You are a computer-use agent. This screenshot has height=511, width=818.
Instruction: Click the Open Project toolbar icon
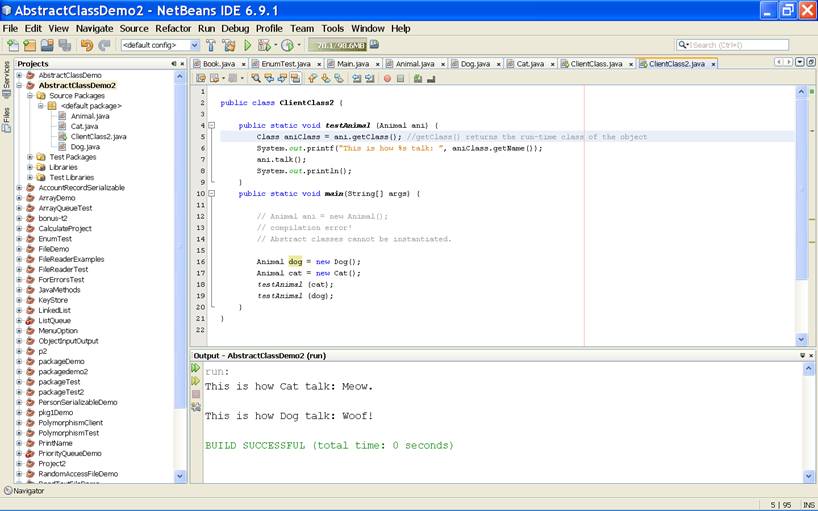47,45
